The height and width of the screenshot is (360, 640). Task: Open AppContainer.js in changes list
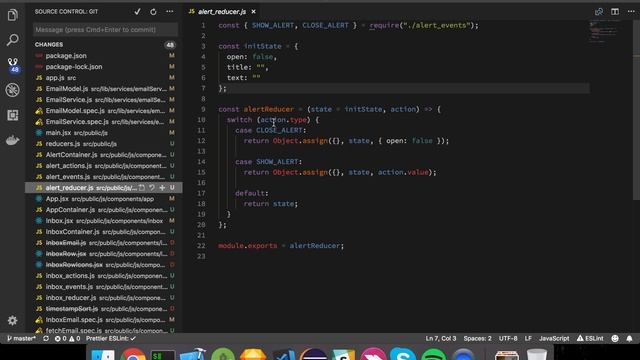pyautogui.click(x=104, y=210)
